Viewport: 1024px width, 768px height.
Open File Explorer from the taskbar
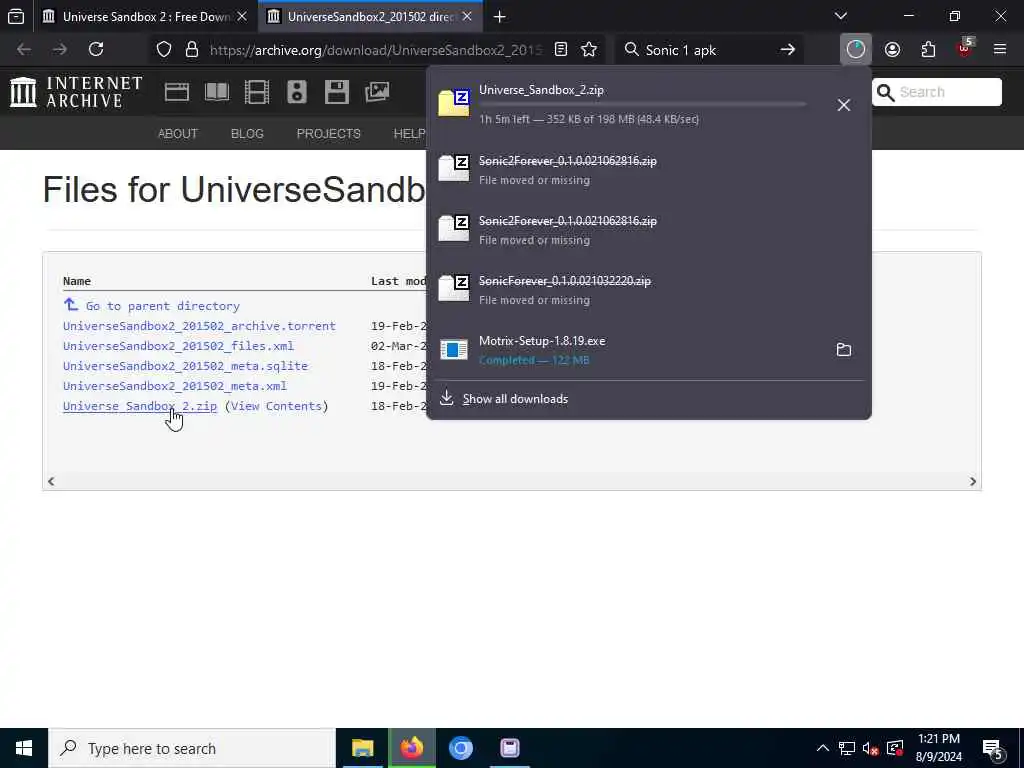click(x=362, y=748)
